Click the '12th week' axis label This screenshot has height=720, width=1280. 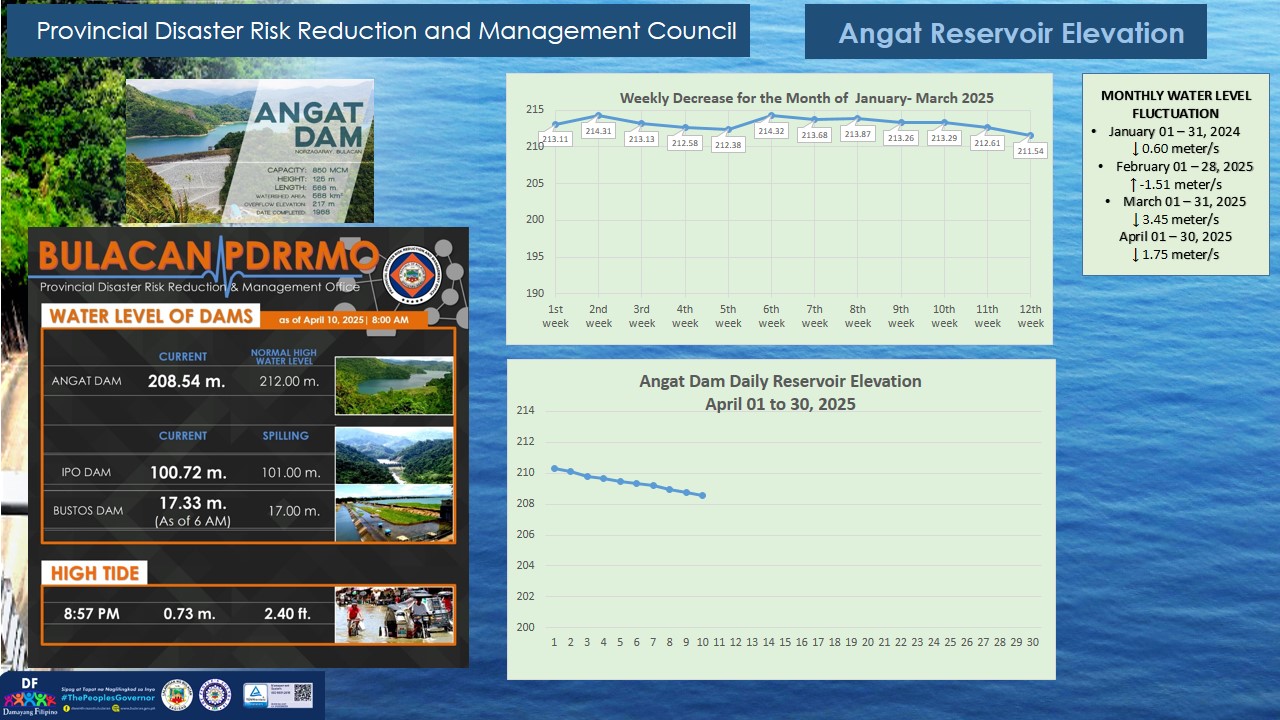(x=1030, y=316)
